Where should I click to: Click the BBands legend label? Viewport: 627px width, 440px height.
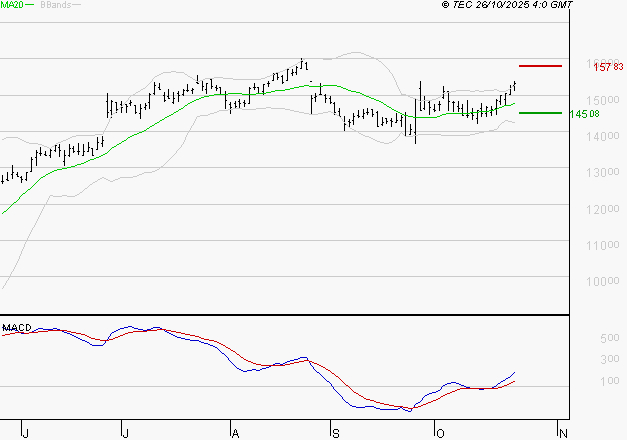(55, 5)
